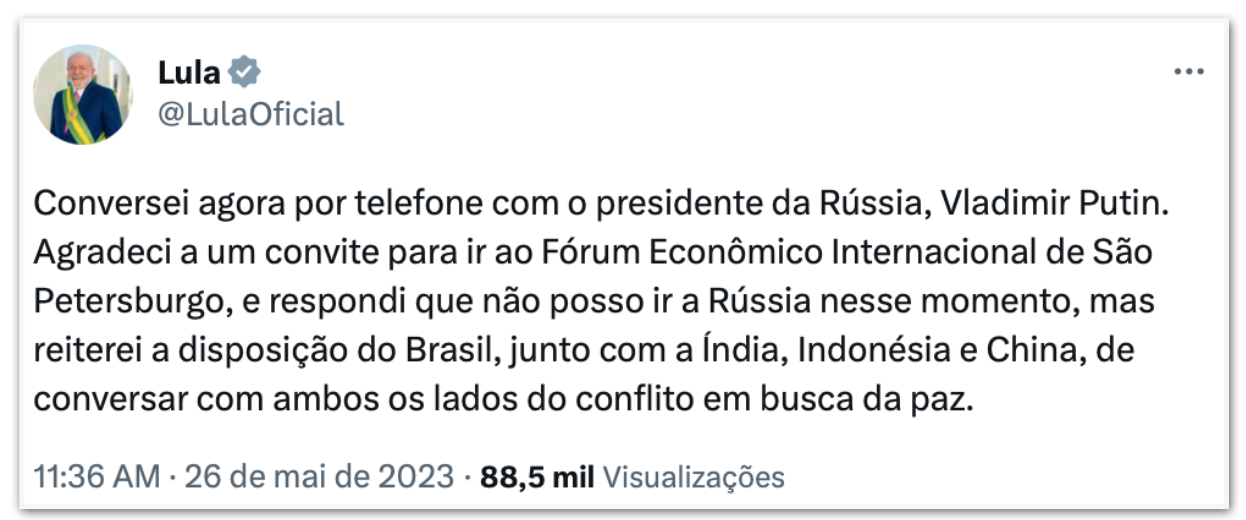This screenshot has height=520, width=1246.
Task: Open Lula's profile picture
Action: [x=83, y=94]
